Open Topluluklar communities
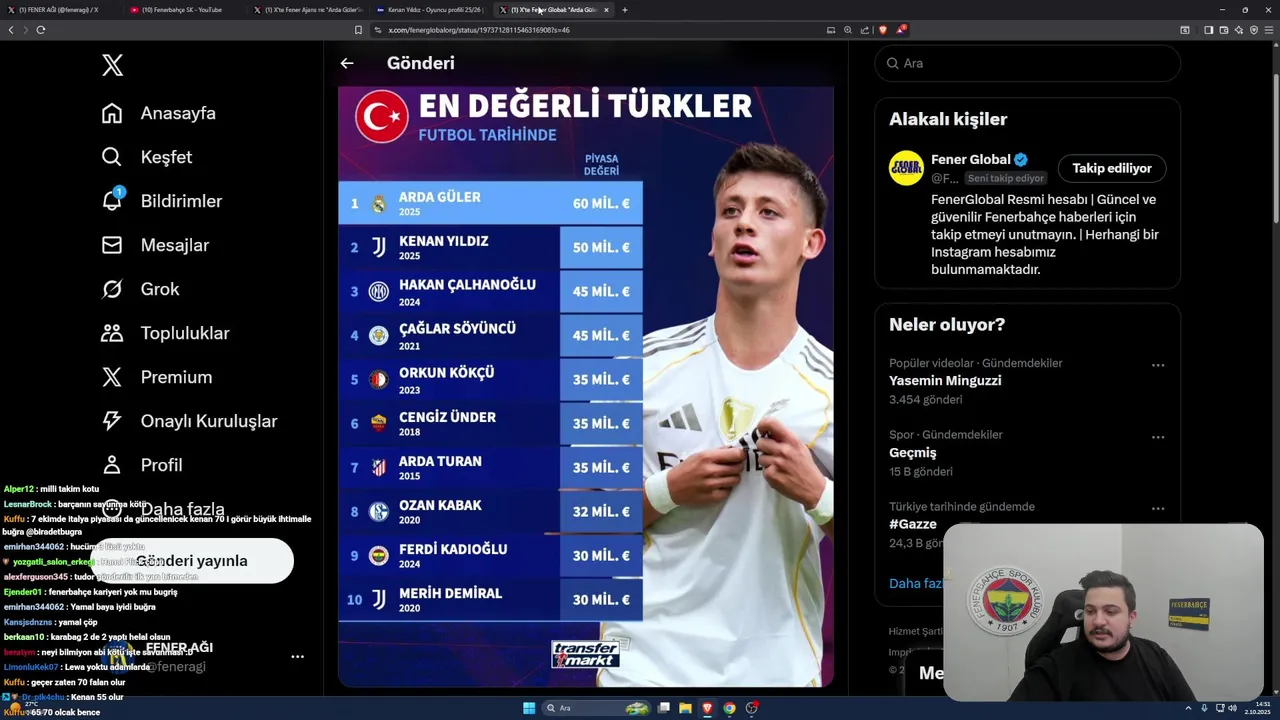The height and width of the screenshot is (720, 1280). pyautogui.click(x=166, y=333)
